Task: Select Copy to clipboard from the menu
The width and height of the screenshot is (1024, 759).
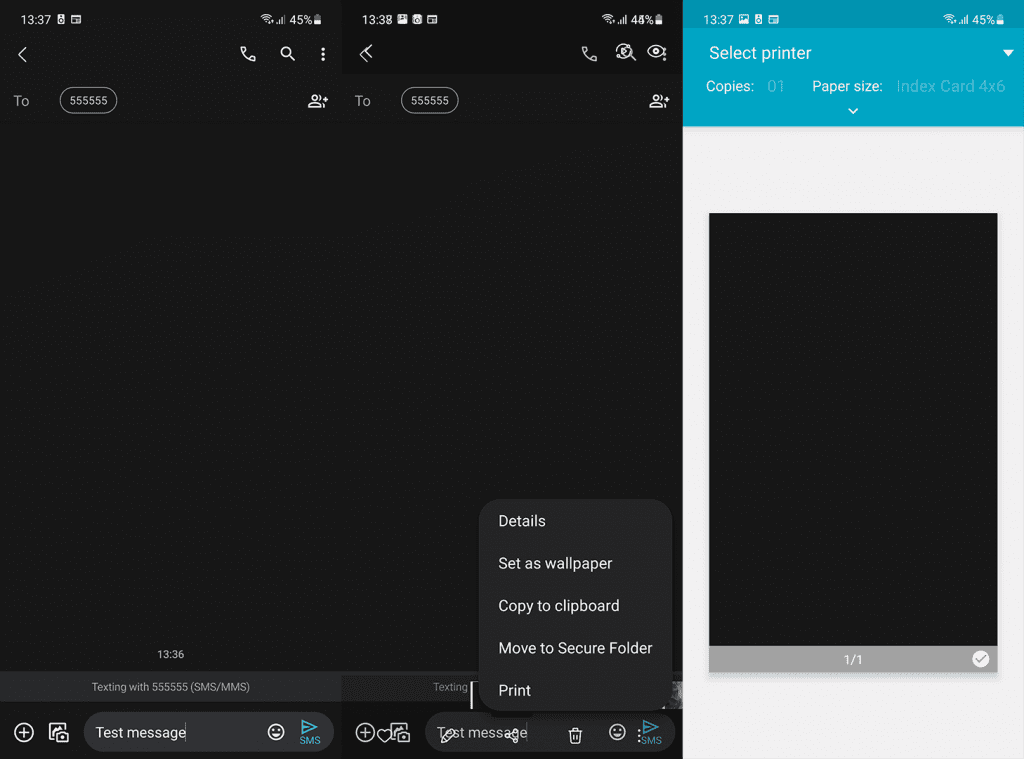Action: pos(559,605)
